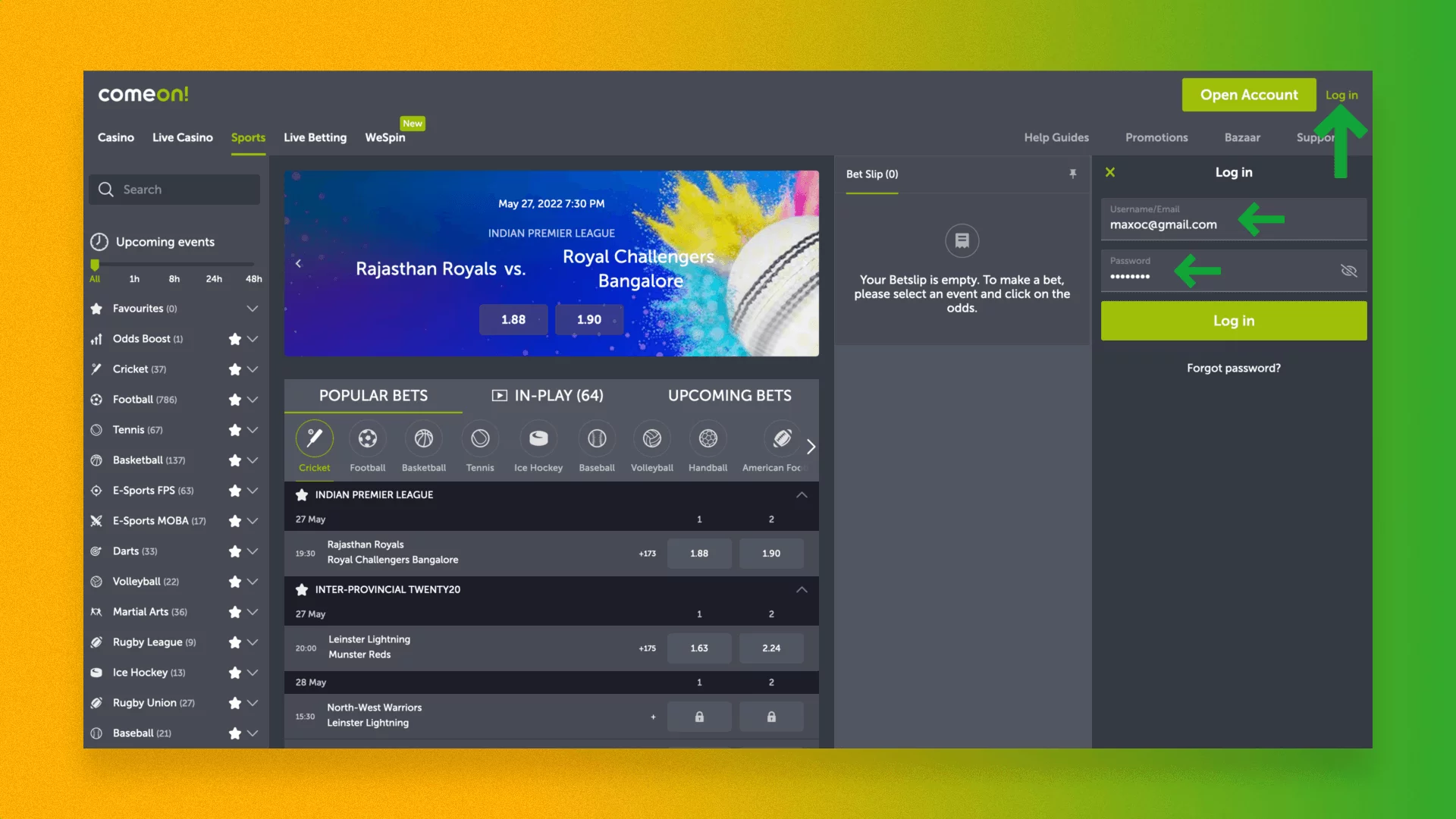
Task: Choose the American Football icon in carousel
Action: (782, 438)
